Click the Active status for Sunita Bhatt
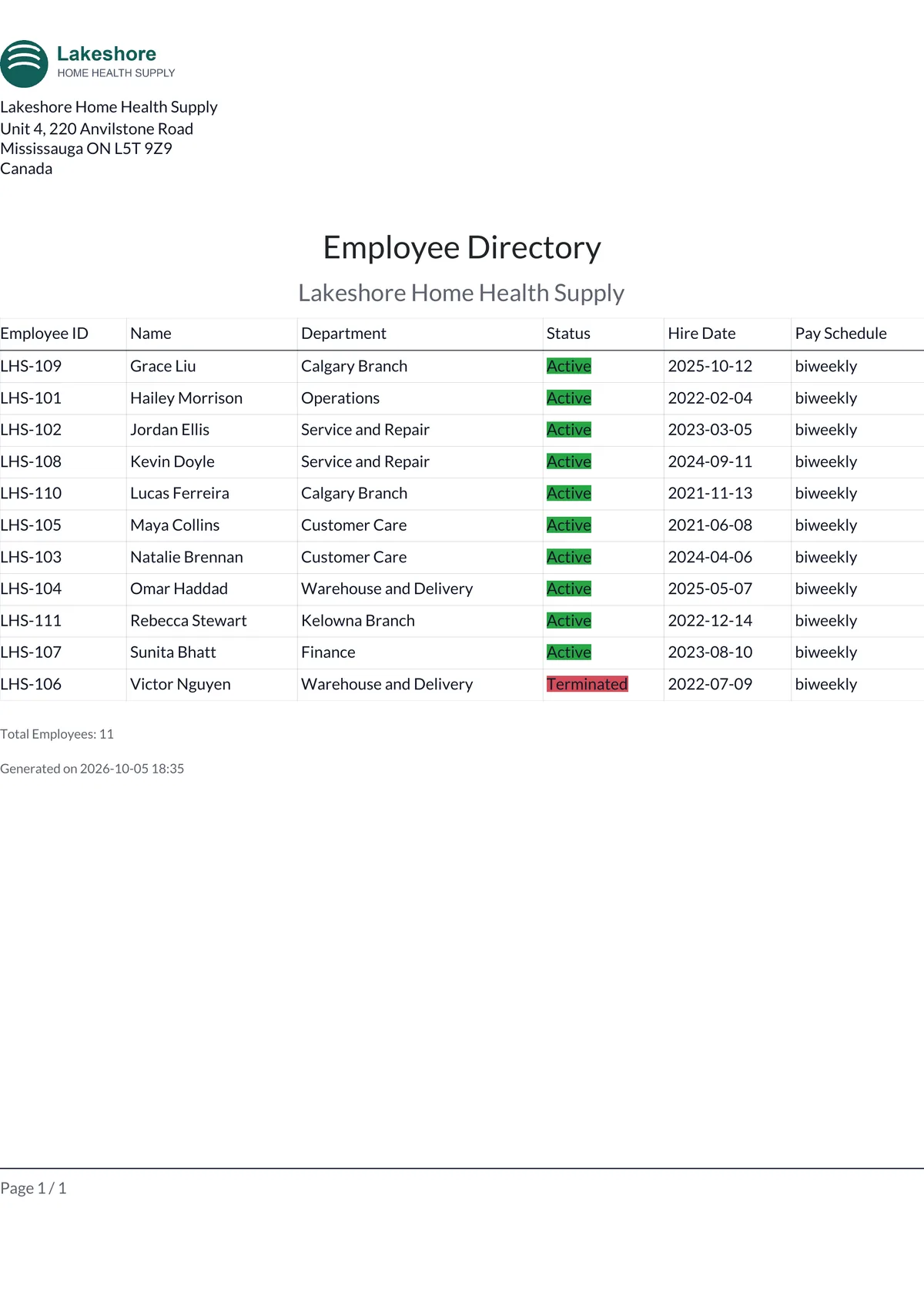The image size is (924, 1308). [x=569, y=652]
